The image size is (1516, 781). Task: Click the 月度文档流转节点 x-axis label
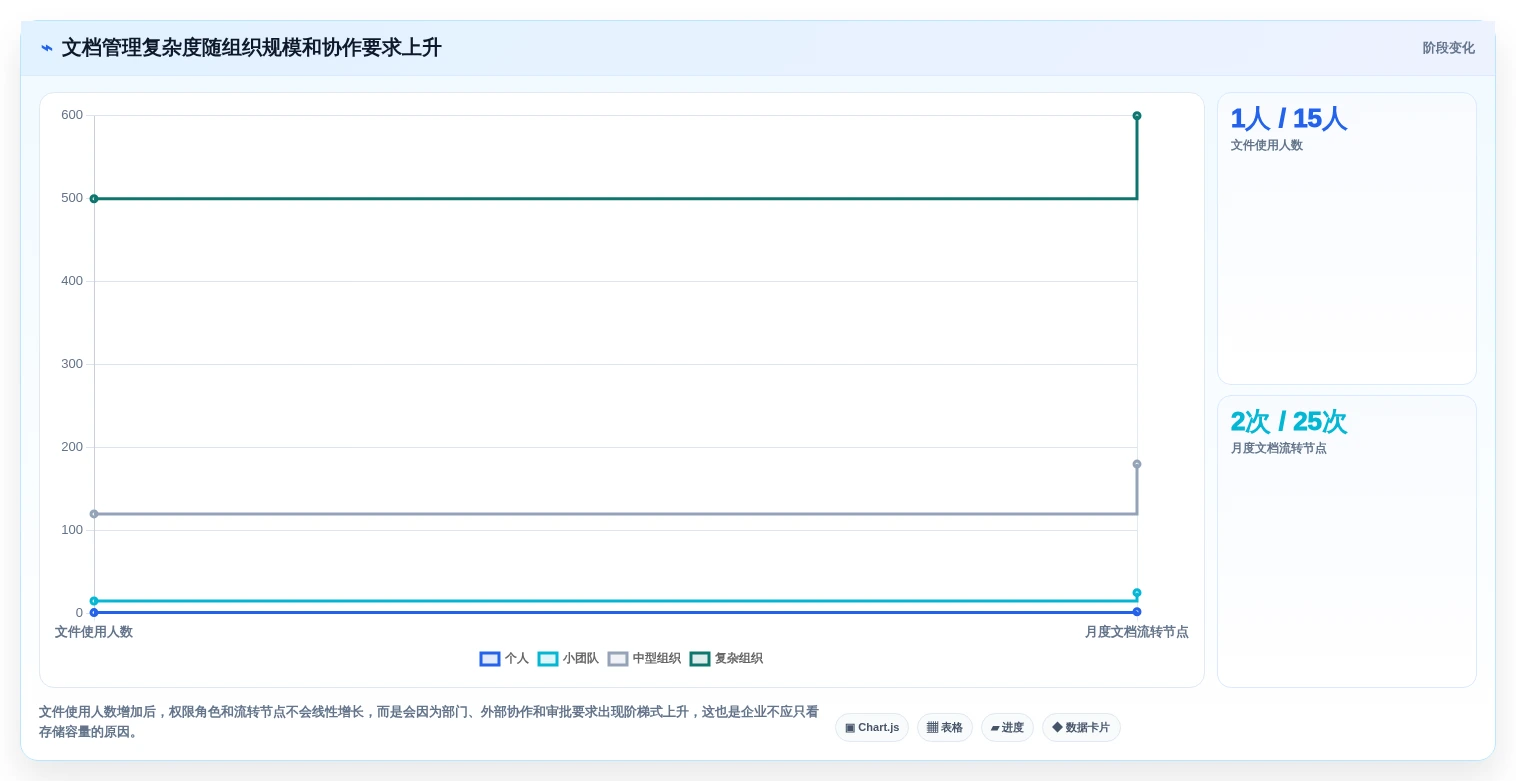pos(1137,632)
